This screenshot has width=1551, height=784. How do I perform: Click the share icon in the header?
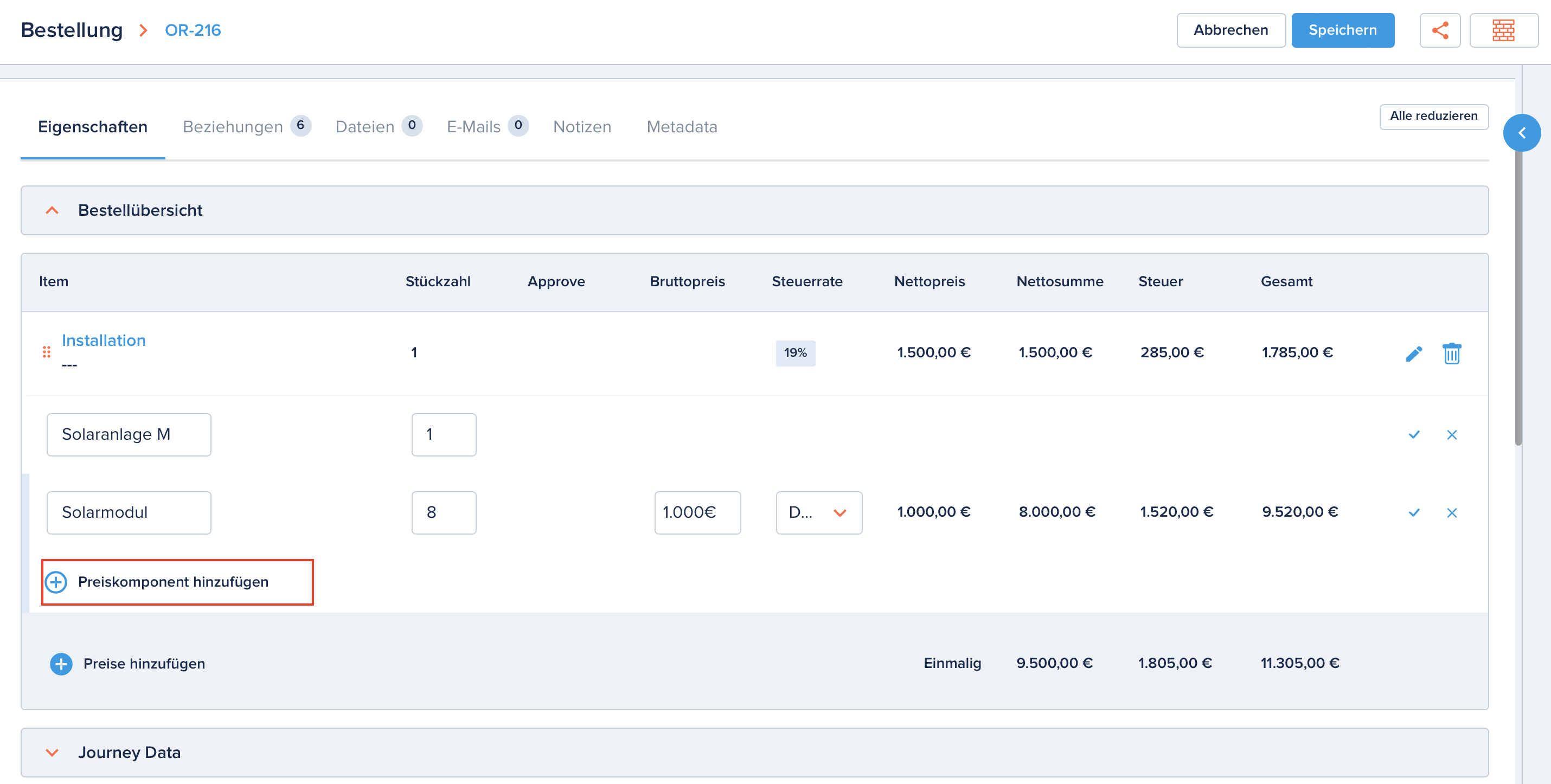[1440, 30]
